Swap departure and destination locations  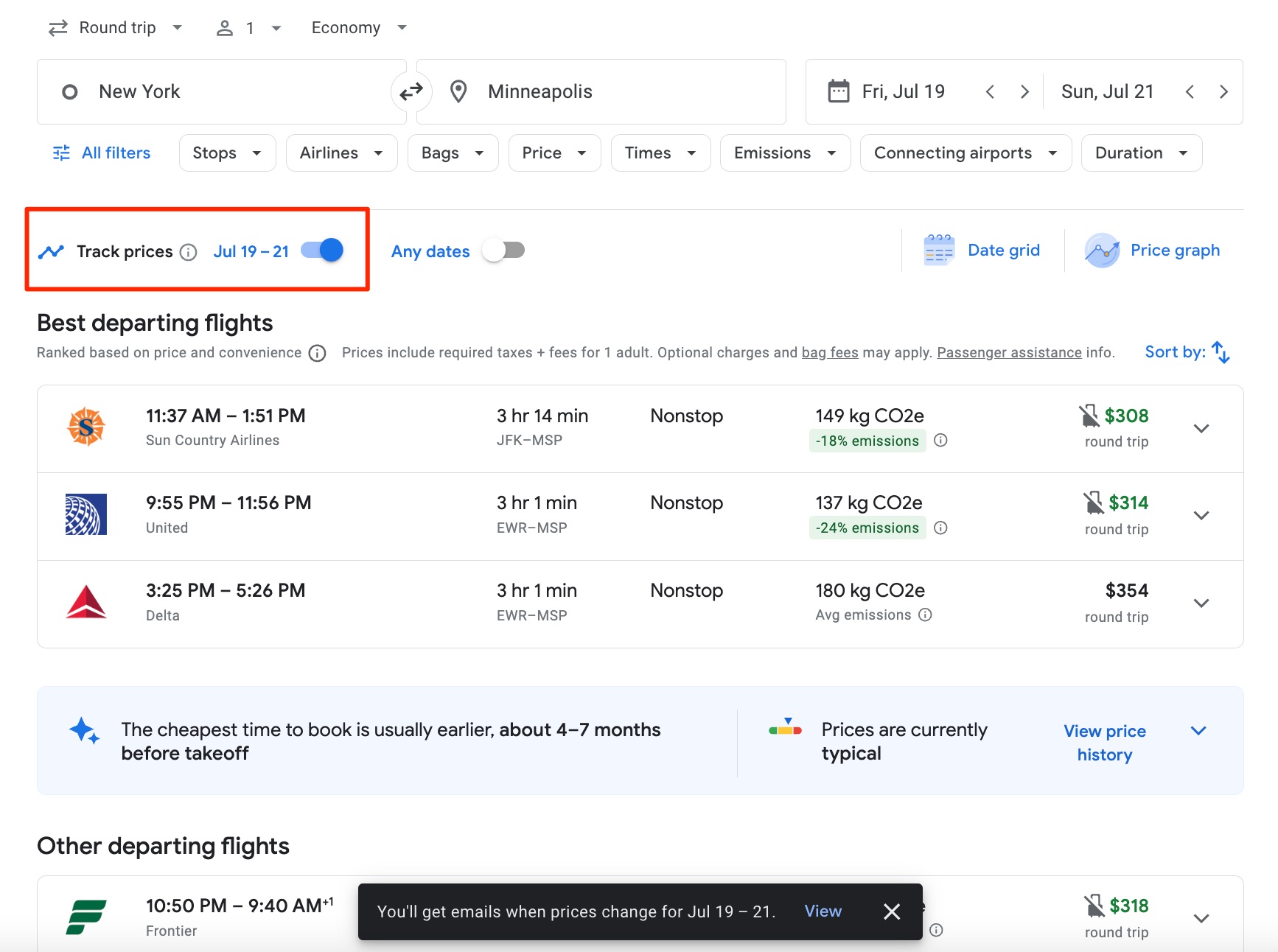[411, 91]
